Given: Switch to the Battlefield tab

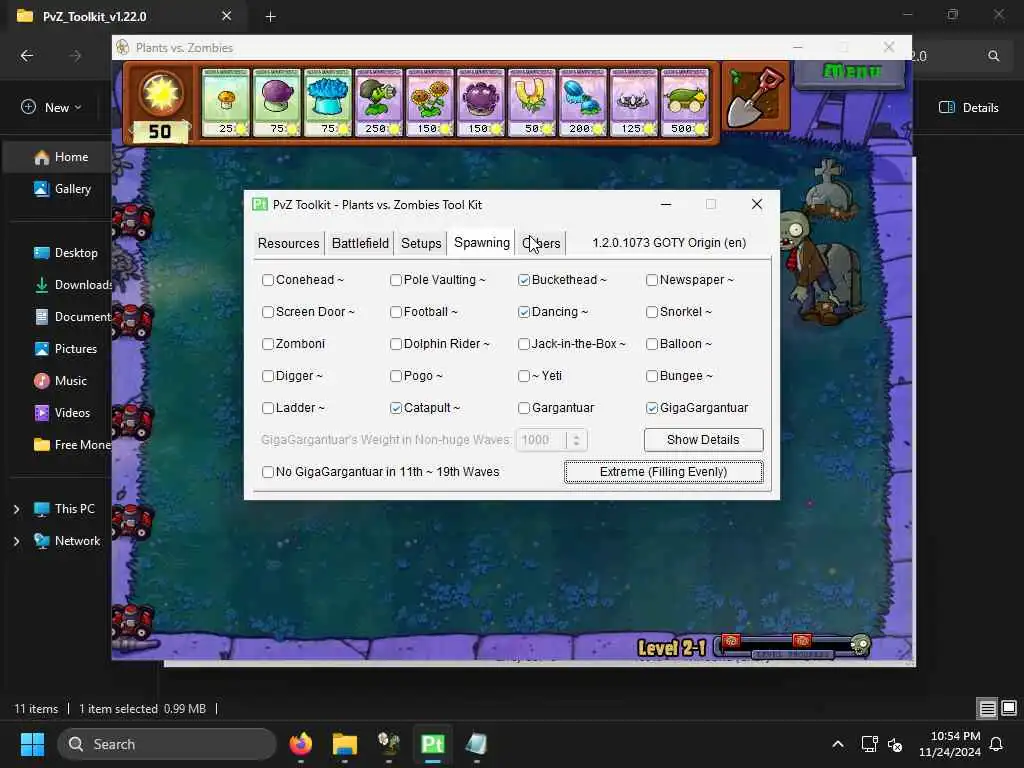Looking at the screenshot, I should [360, 243].
